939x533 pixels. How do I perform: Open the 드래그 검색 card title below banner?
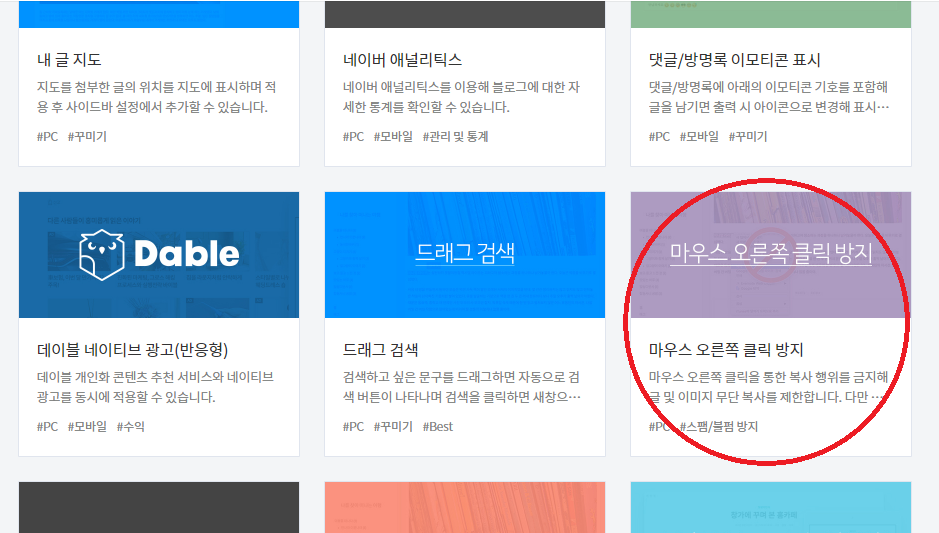(380, 350)
